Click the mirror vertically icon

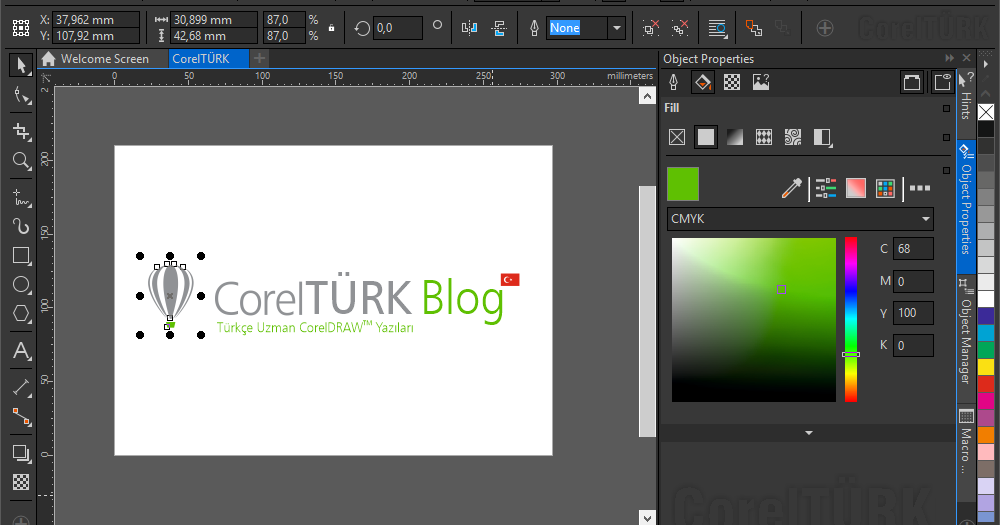pos(499,27)
